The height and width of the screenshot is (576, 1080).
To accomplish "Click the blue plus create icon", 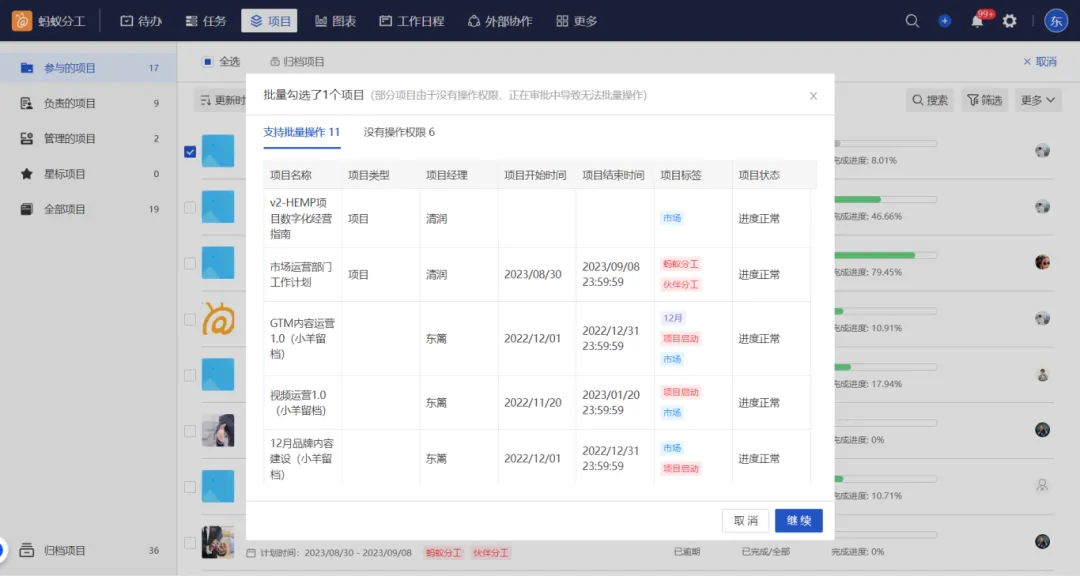I will [944, 21].
